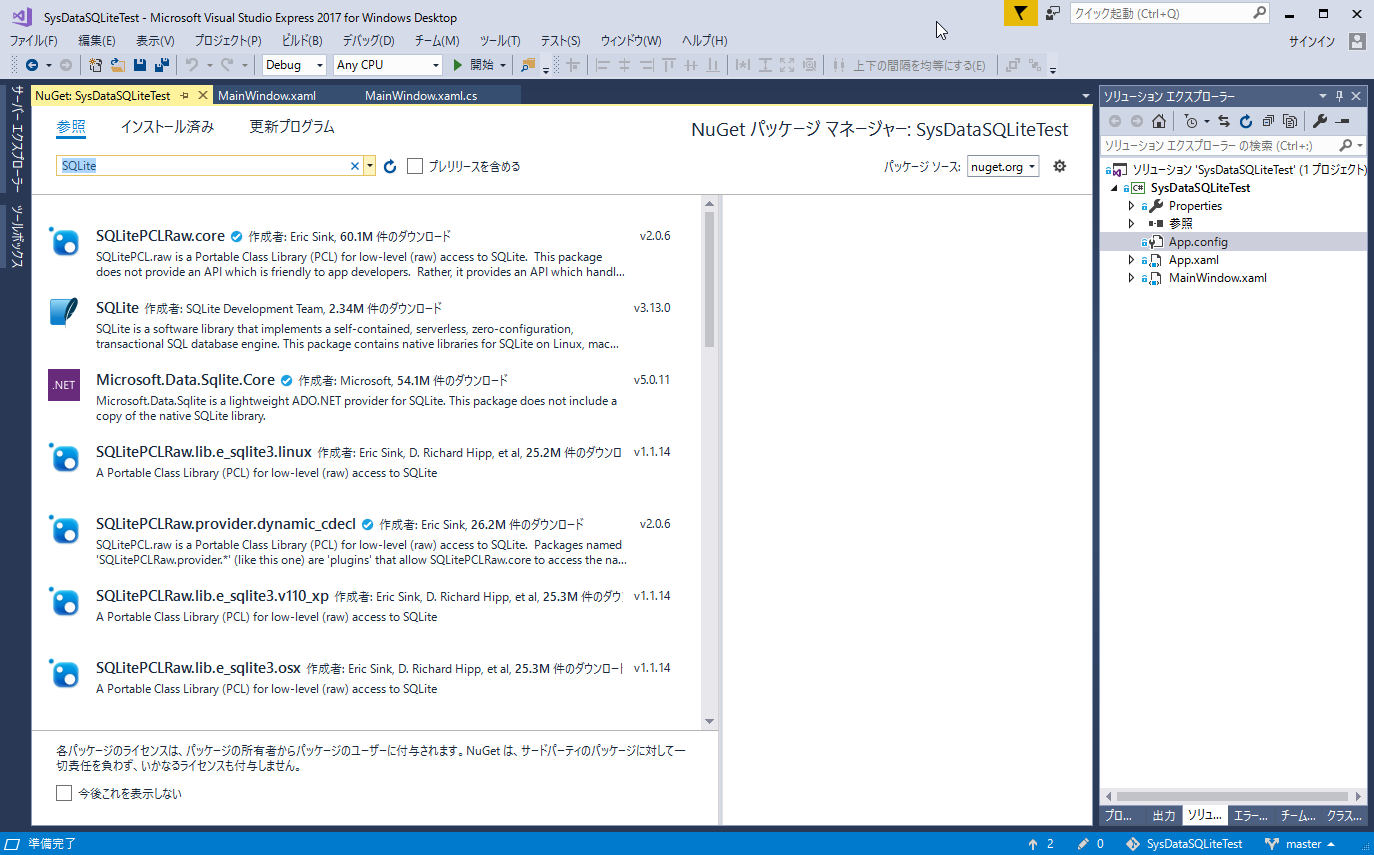Click Sync with Active Document icon
This screenshot has height=855, width=1374.
[1224, 121]
